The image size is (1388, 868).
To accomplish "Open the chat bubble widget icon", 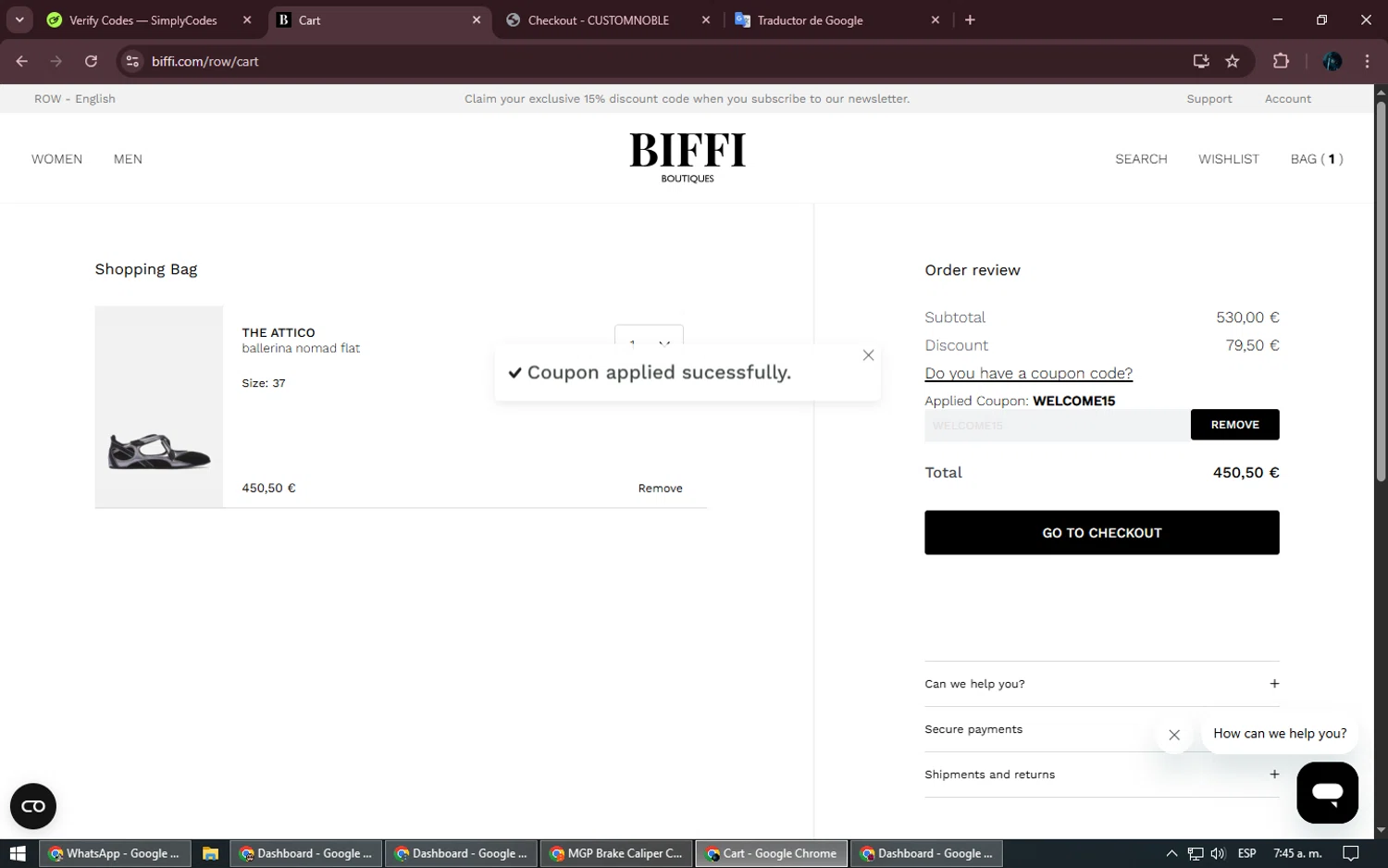I will pyautogui.click(x=1327, y=793).
